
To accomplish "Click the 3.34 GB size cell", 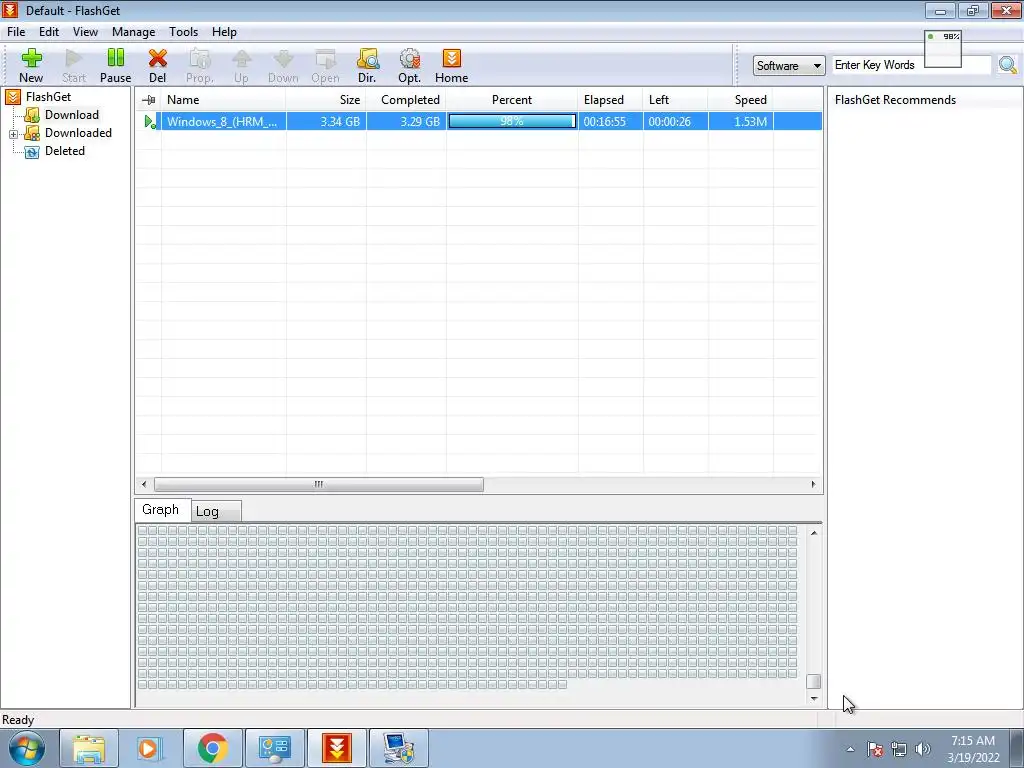I will tap(326, 121).
